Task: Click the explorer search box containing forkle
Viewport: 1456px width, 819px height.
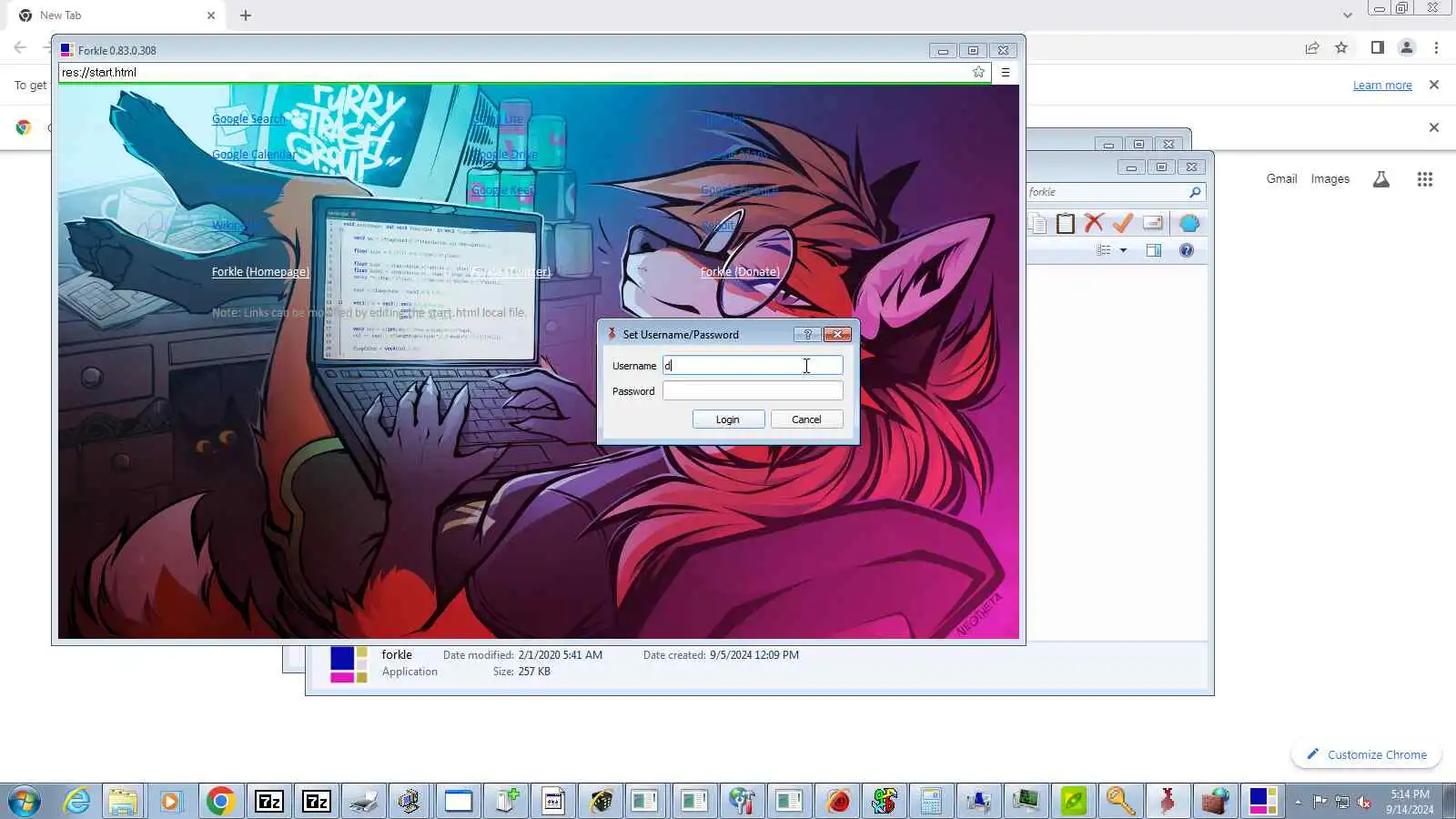Action: click(1116, 192)
